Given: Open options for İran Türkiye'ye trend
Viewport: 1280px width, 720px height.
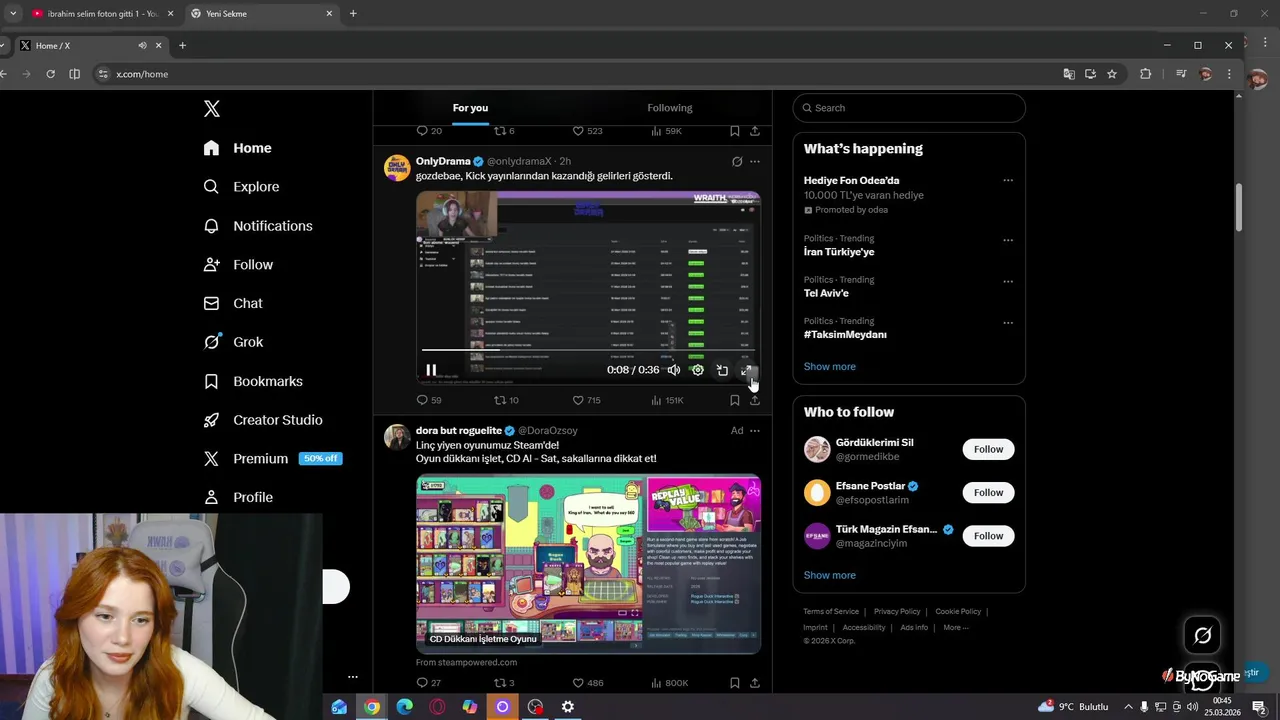Looking at the screenshot, I should tap(1008, 240).
